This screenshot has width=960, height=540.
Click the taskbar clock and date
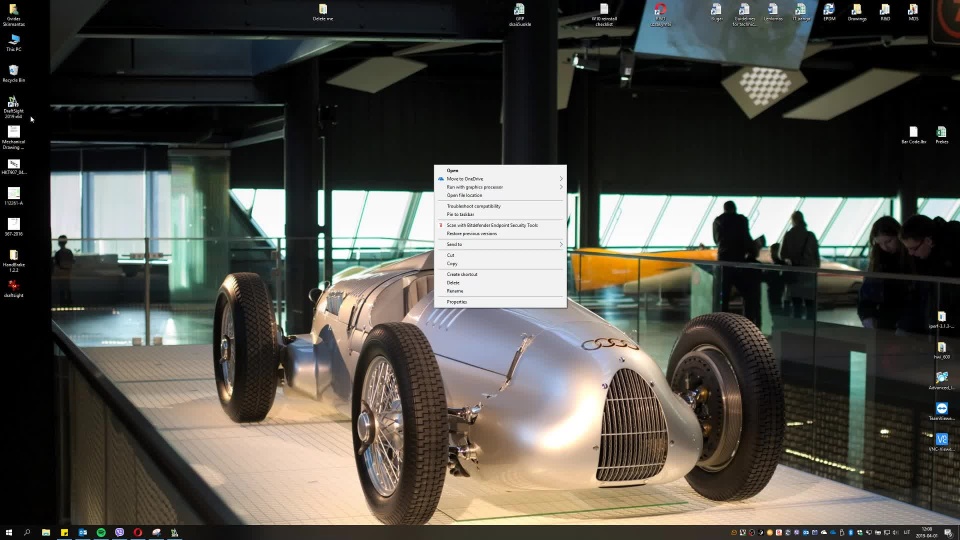(x=925, y=532)
